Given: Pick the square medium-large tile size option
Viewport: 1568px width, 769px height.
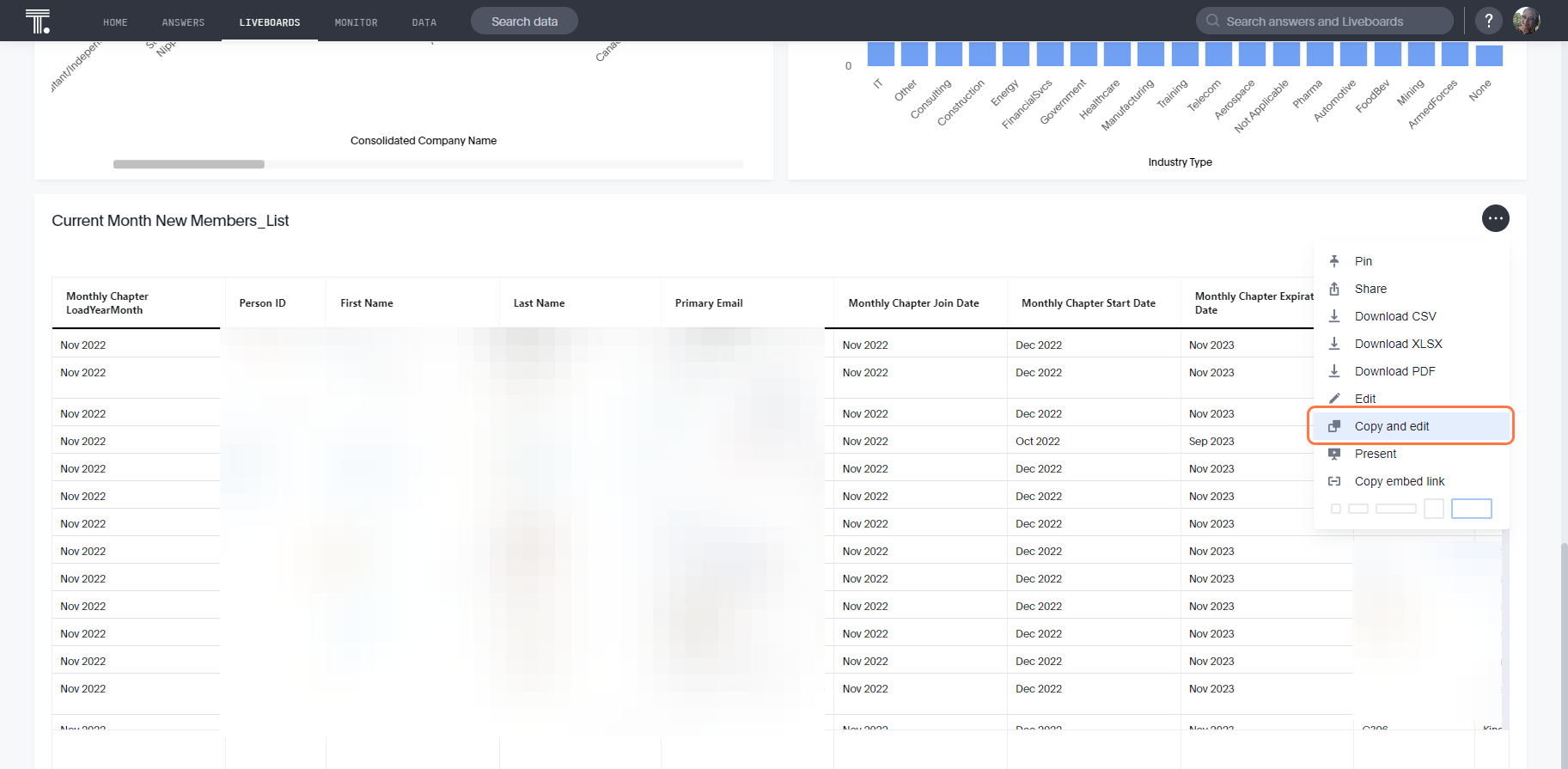Looking at the screenshot, I should click(1434, 509).
